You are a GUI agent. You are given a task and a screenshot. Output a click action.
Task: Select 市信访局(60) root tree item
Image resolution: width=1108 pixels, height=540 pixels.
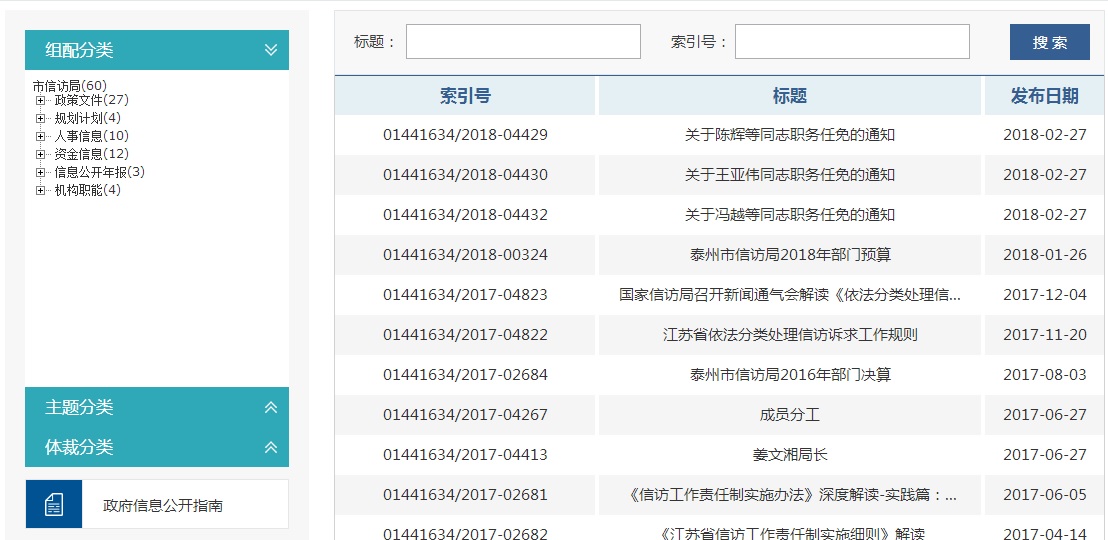(69, 86)
